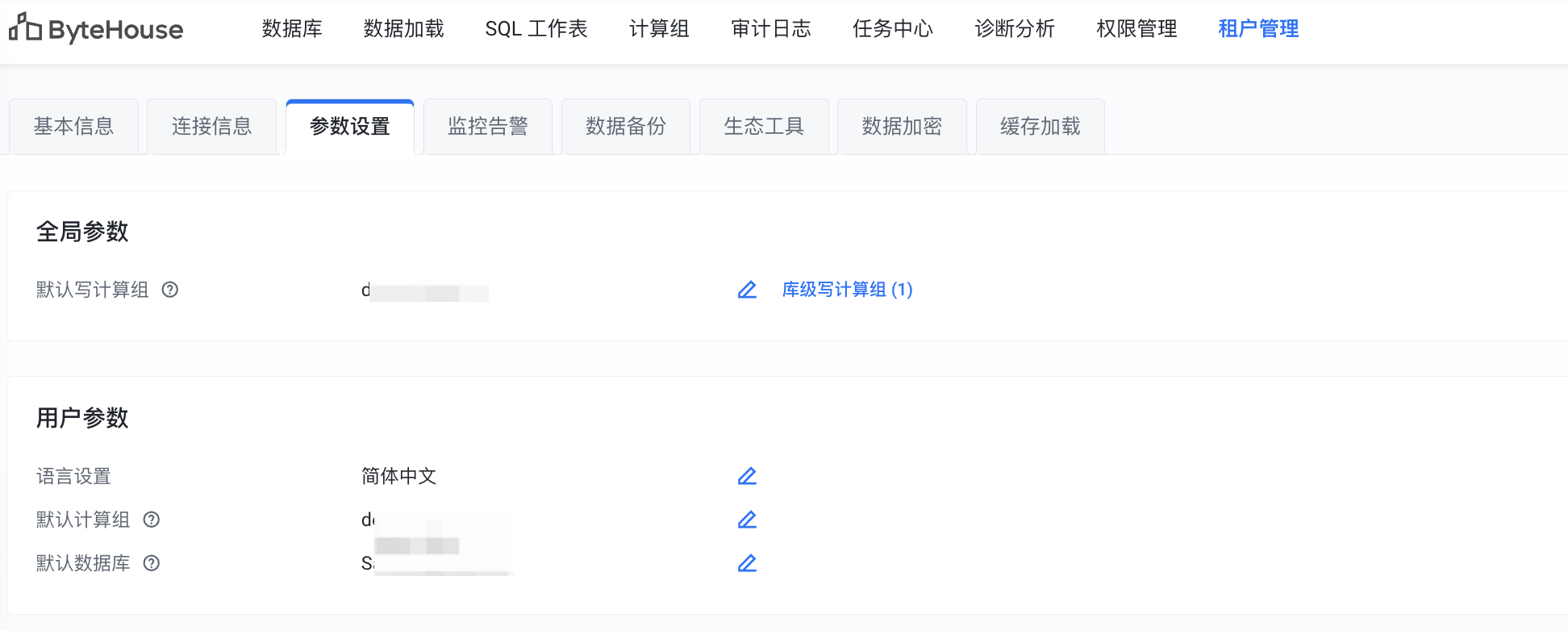The image size is (1568, 631).
Task: Edit the 默认写计算组 value
Action: pyautogui.click(x=747, y=290)
